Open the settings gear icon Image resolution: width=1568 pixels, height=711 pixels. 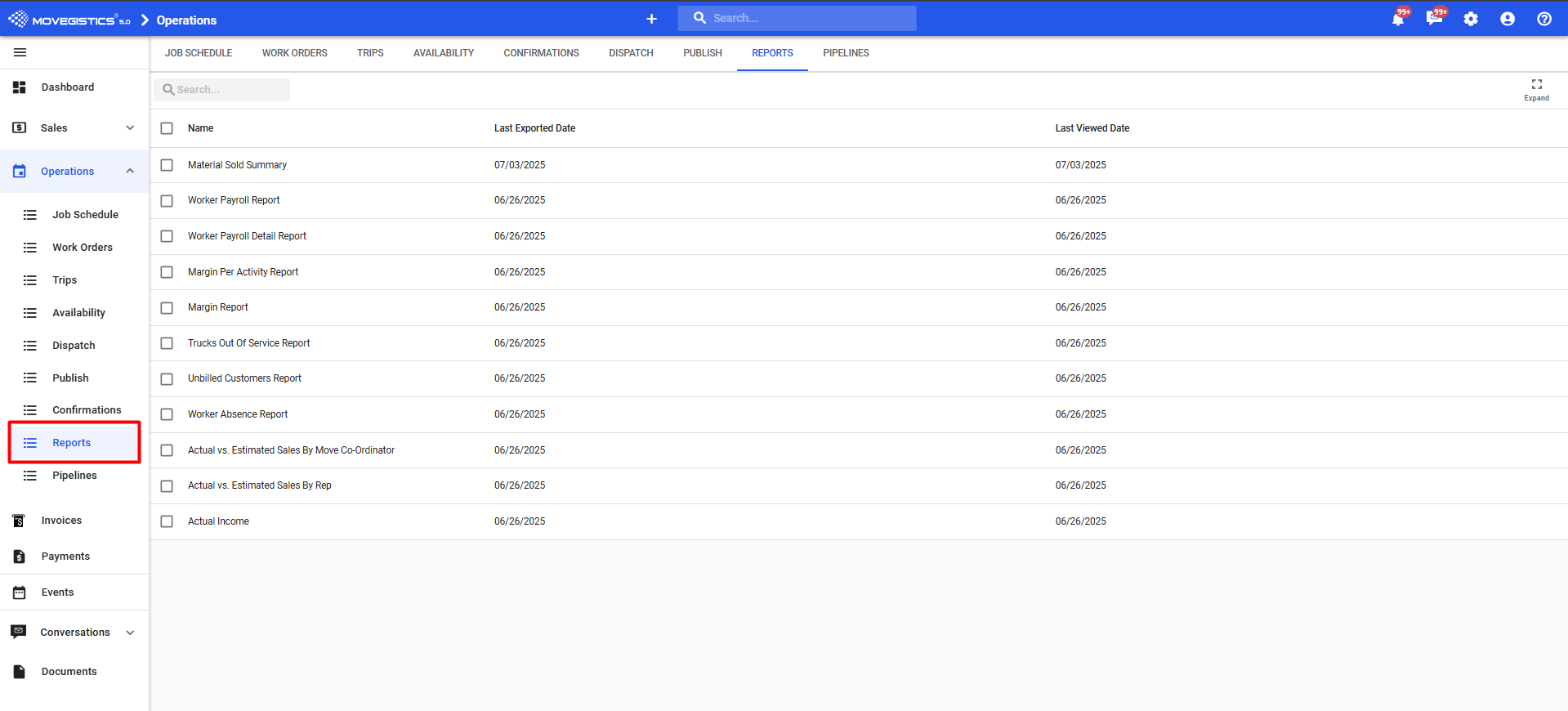pyautogui.click(x=1471, y=19)
